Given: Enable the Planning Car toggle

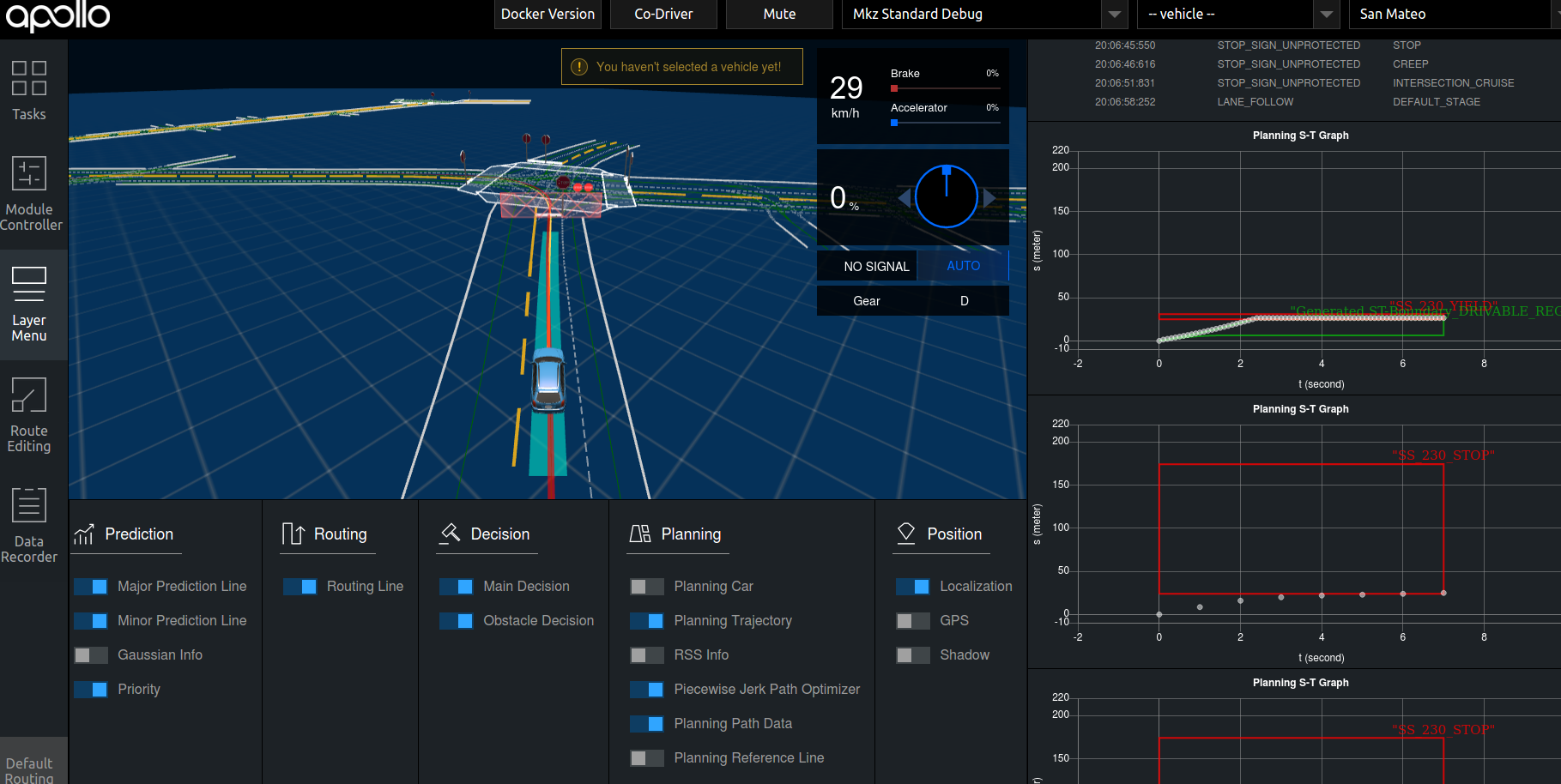Looking at the screenshot, I should coord(647,587).
